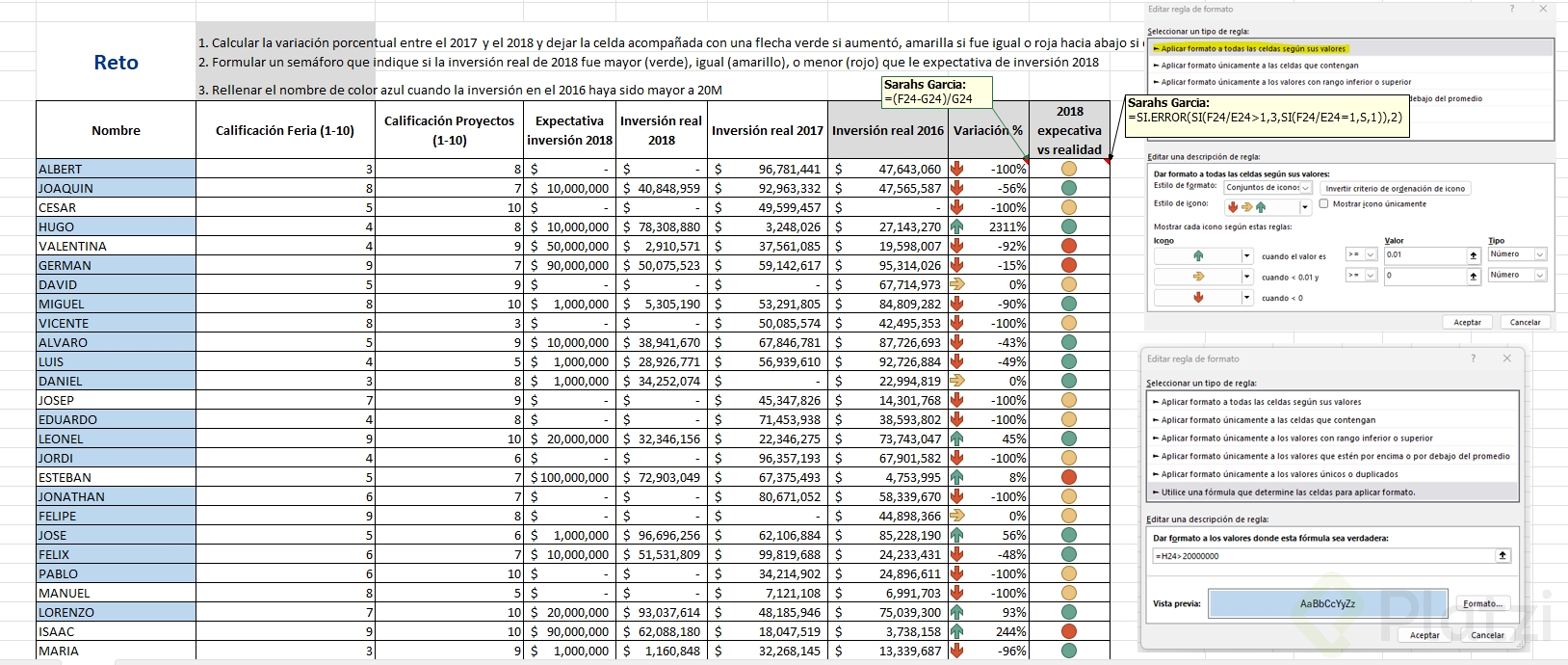
Task: Click Cancelar in the formula rule dialog
Action: pos(1487,635)
